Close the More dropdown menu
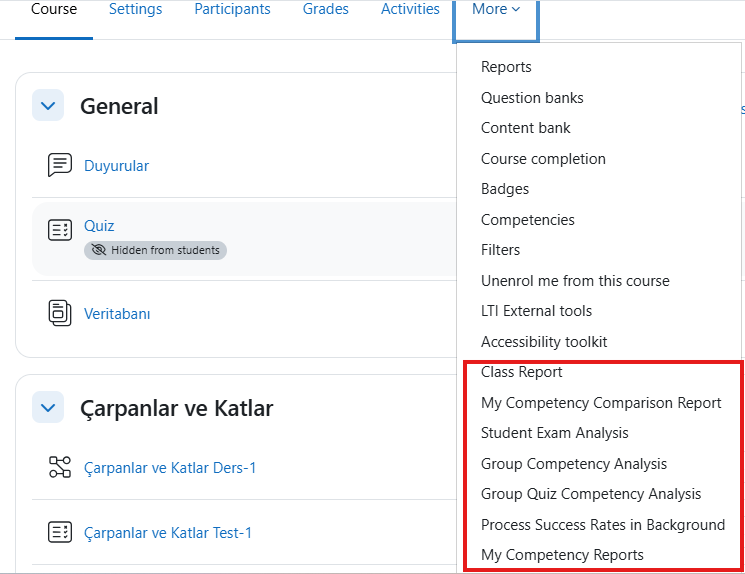The width and height of the screenshot is (745, 574). coord(496,10)
